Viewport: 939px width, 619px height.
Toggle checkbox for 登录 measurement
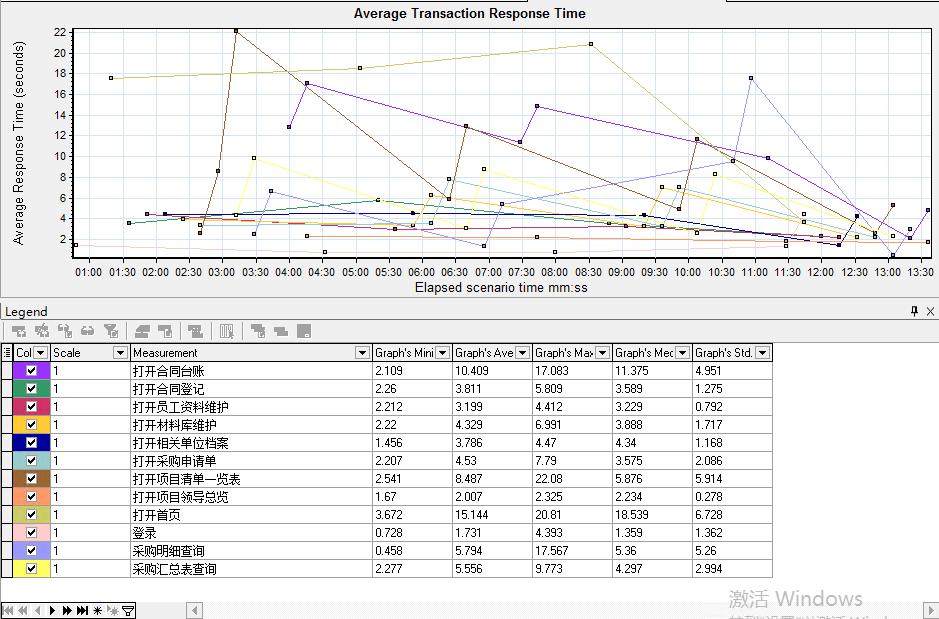[x=31, y=533]
